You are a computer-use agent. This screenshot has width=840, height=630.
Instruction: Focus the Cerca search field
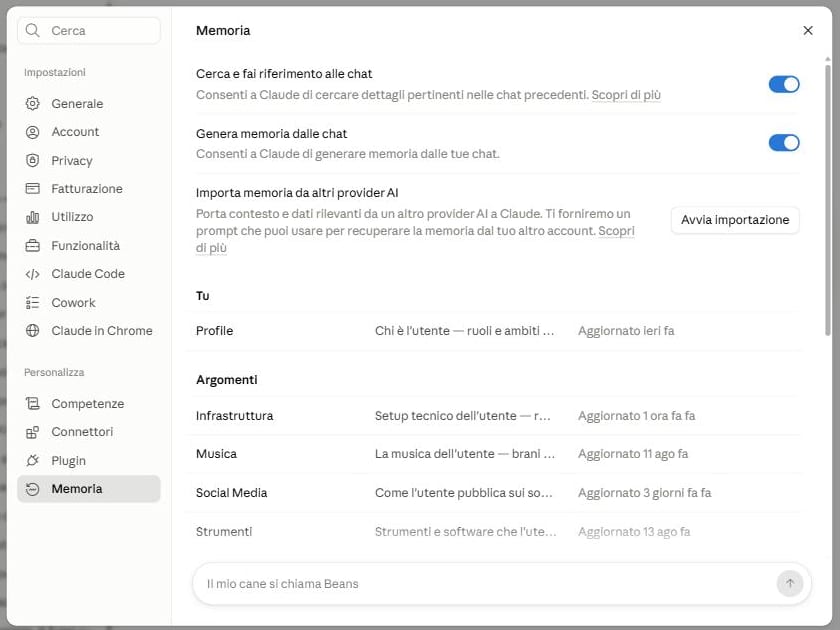point(89,31)
